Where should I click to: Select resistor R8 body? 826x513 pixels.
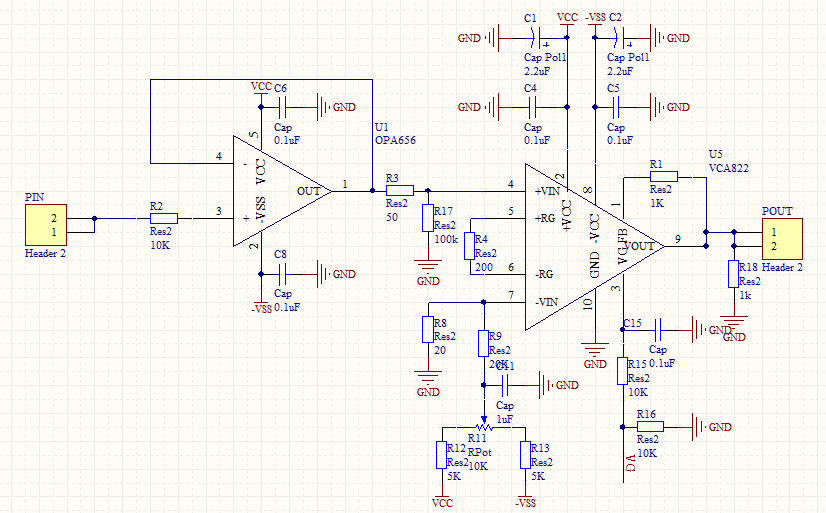pos(428,329)
